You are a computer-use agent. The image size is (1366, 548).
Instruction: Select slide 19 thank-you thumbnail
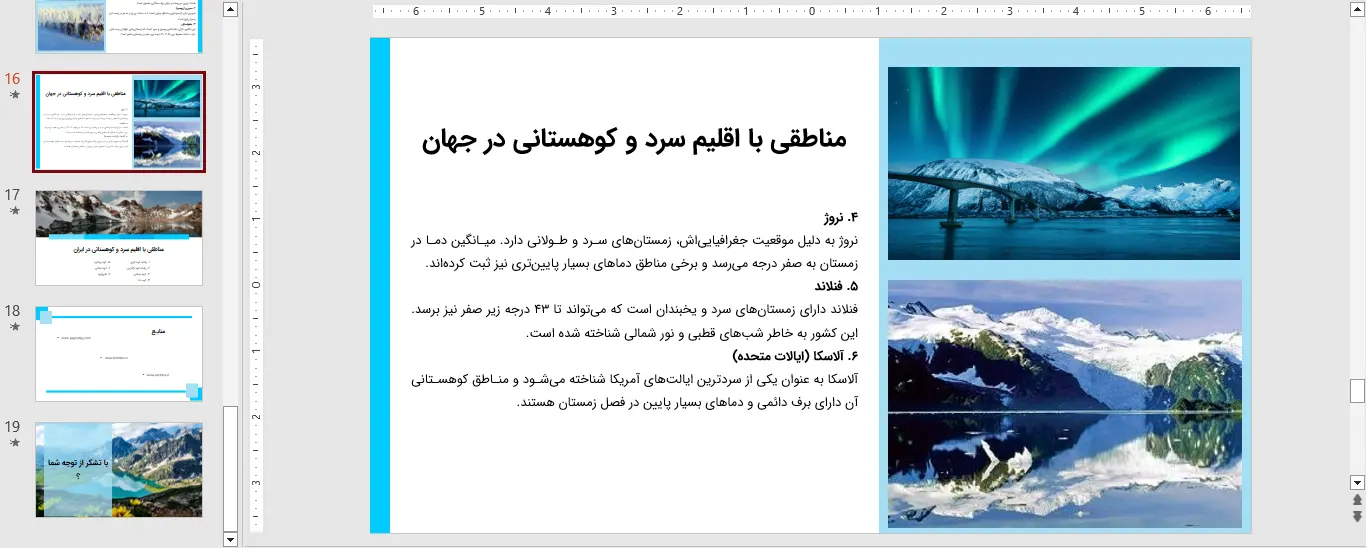[x=119, y=470]
